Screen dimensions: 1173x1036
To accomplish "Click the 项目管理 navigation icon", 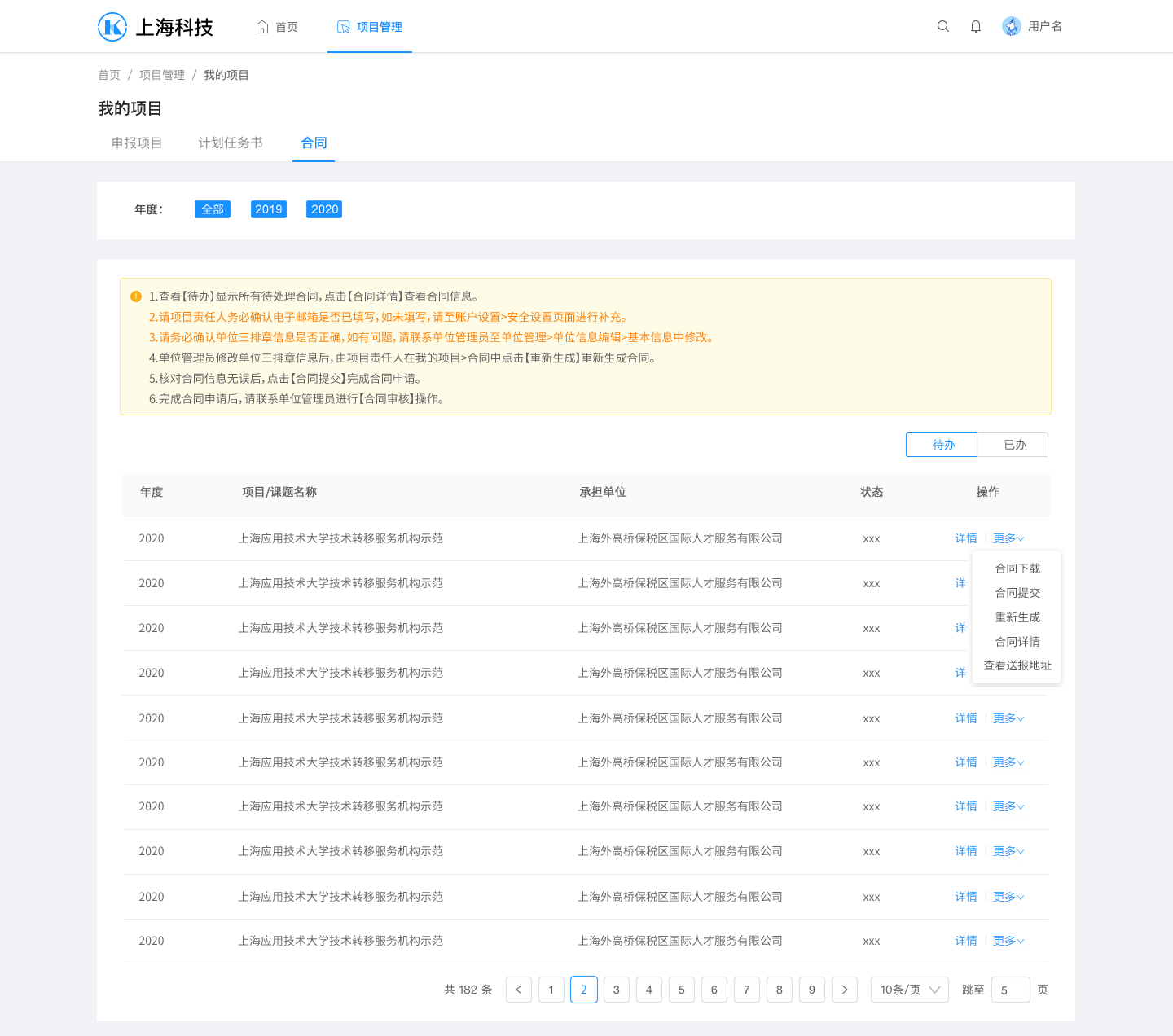I will pyautogui.click(x=344, y=27).
